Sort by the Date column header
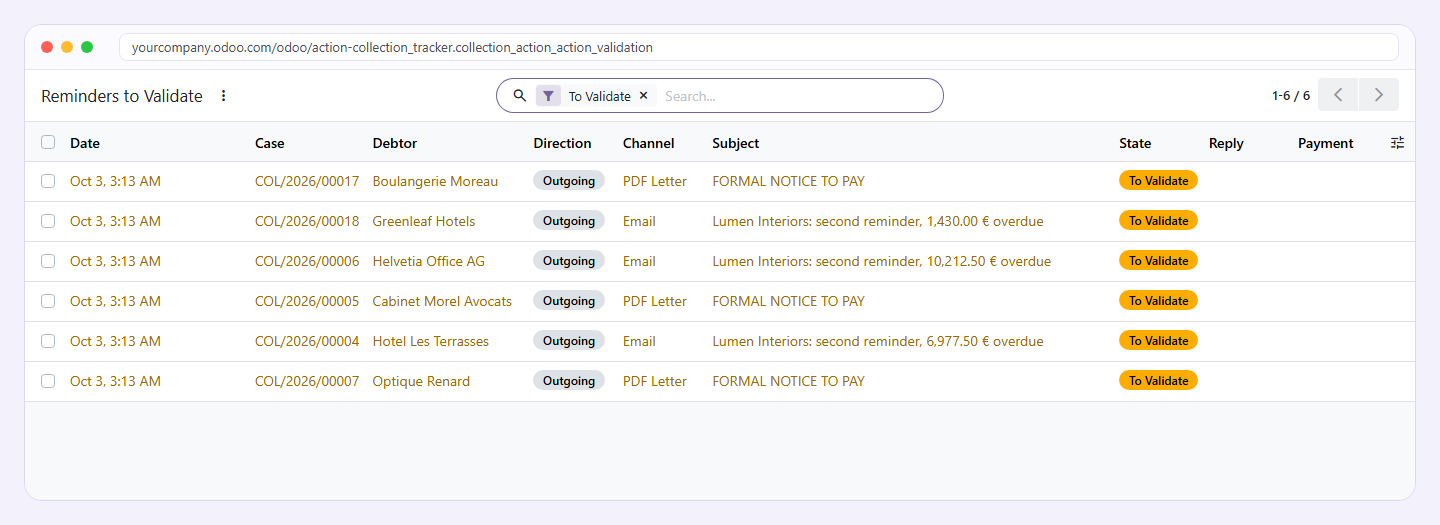1440x525 pixels. tap(85, 143)
